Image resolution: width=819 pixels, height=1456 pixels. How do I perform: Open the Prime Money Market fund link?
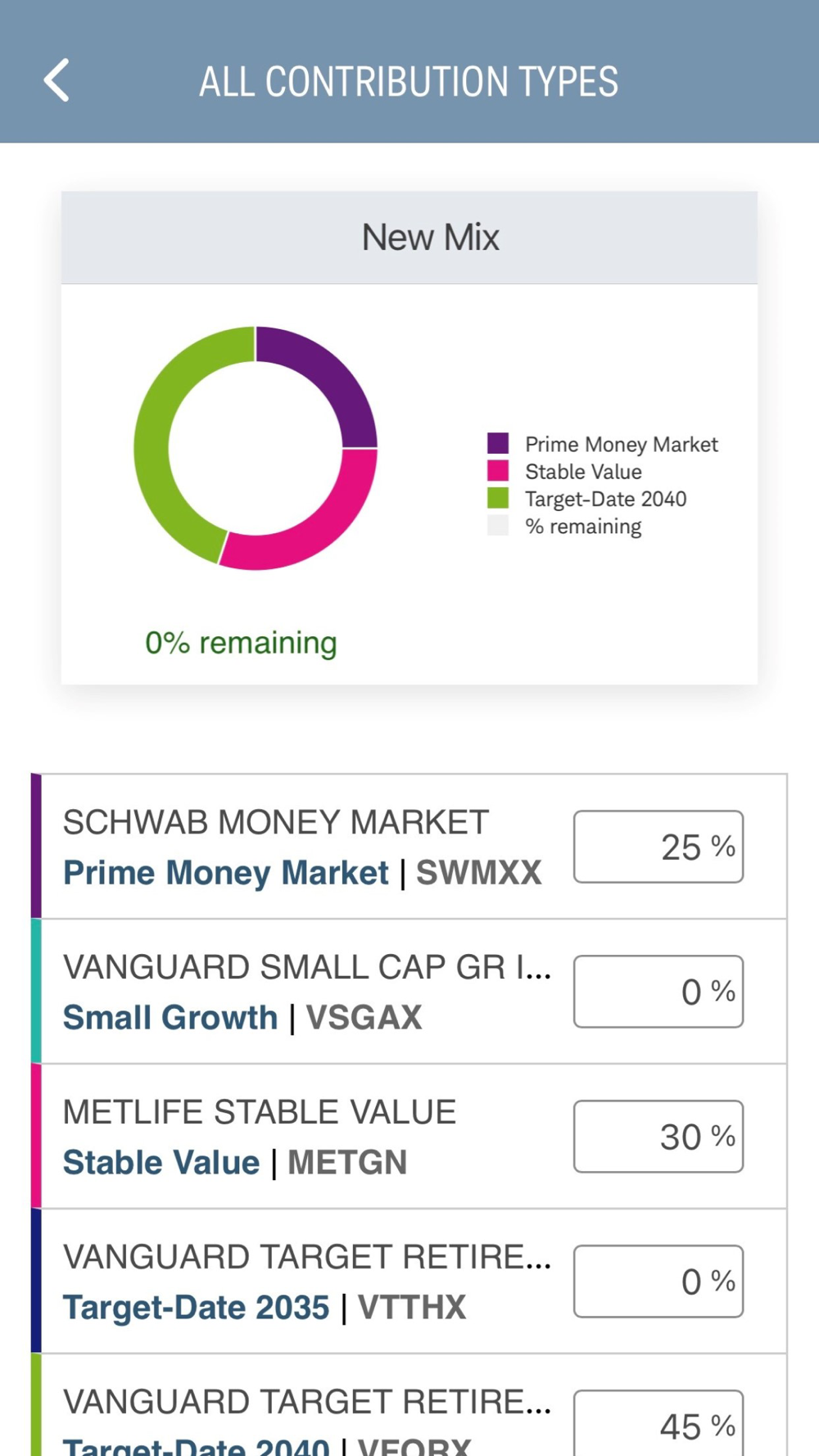225,873
